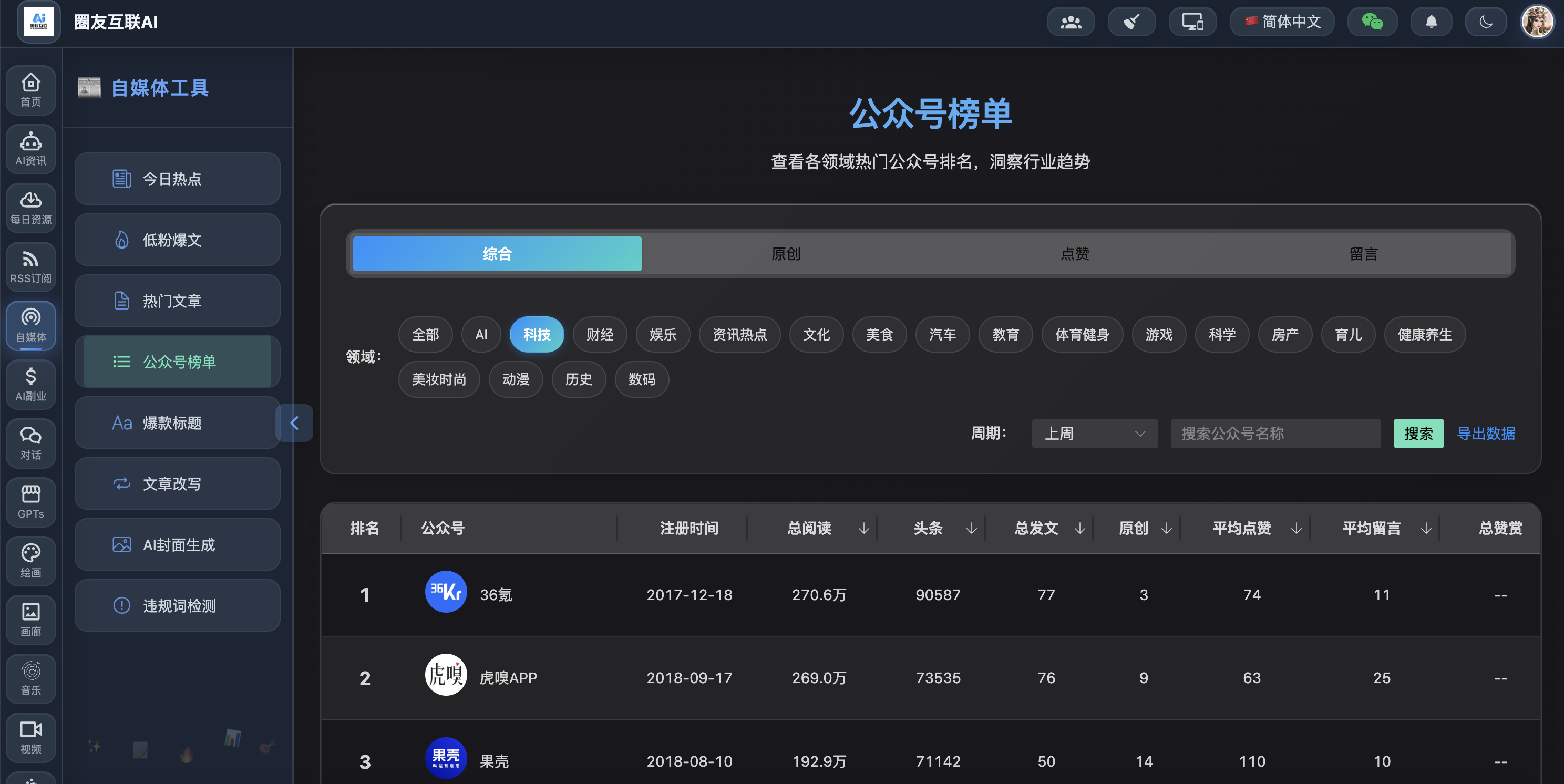Select 游戏 domain filter
The width and height of the screenshot is (1564, 784).
point(1159,335)
